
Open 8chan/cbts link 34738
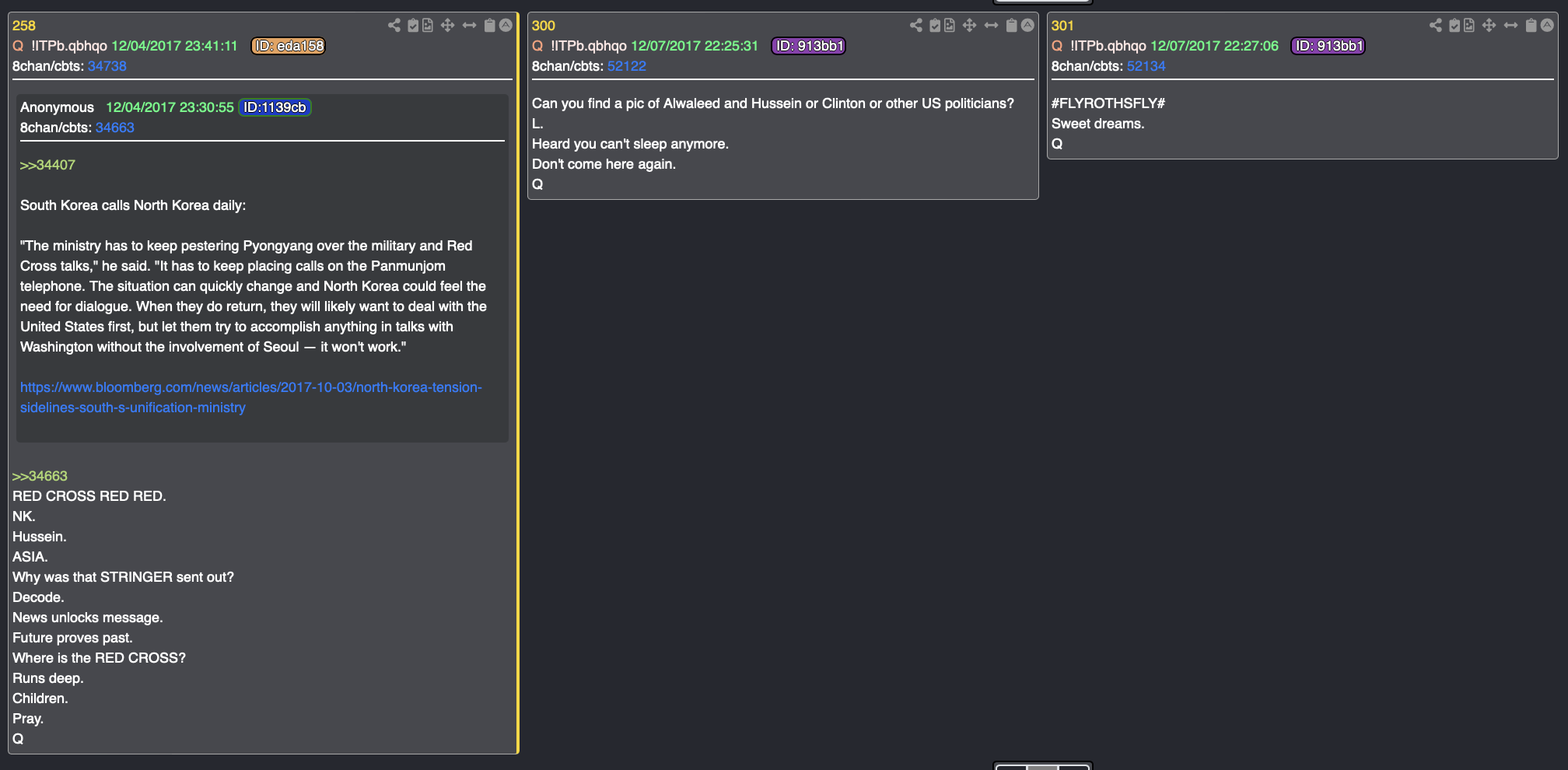[107, 66]
